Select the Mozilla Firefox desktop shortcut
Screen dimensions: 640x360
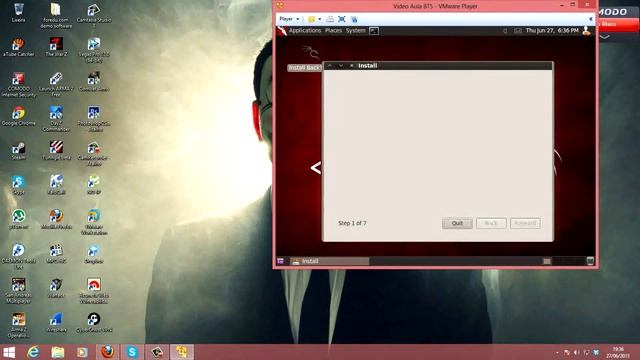pos(56,219)
